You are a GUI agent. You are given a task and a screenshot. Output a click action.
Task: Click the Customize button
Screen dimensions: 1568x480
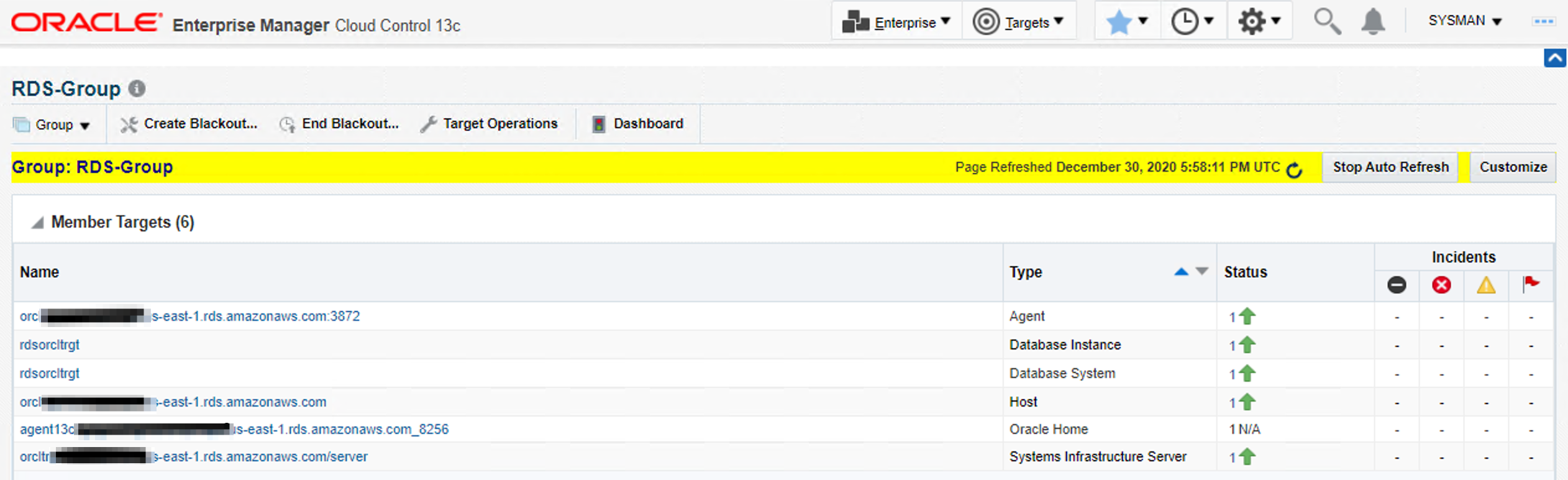(x=1513, y=167)
